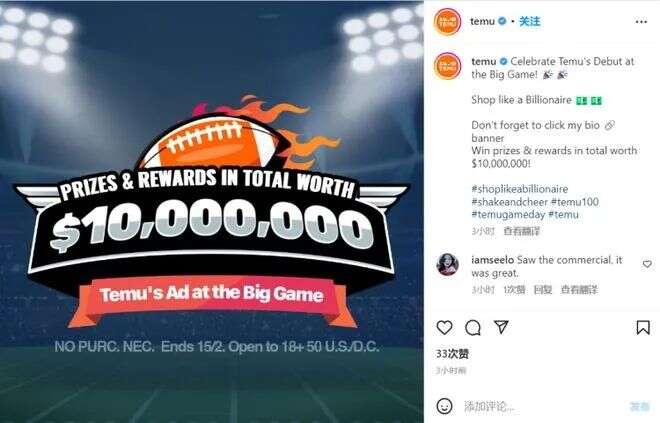The height and width of the screenshot is (423, 660).
Task: Follow Temu with the 关注 button
Action: (x=531, y=20)
